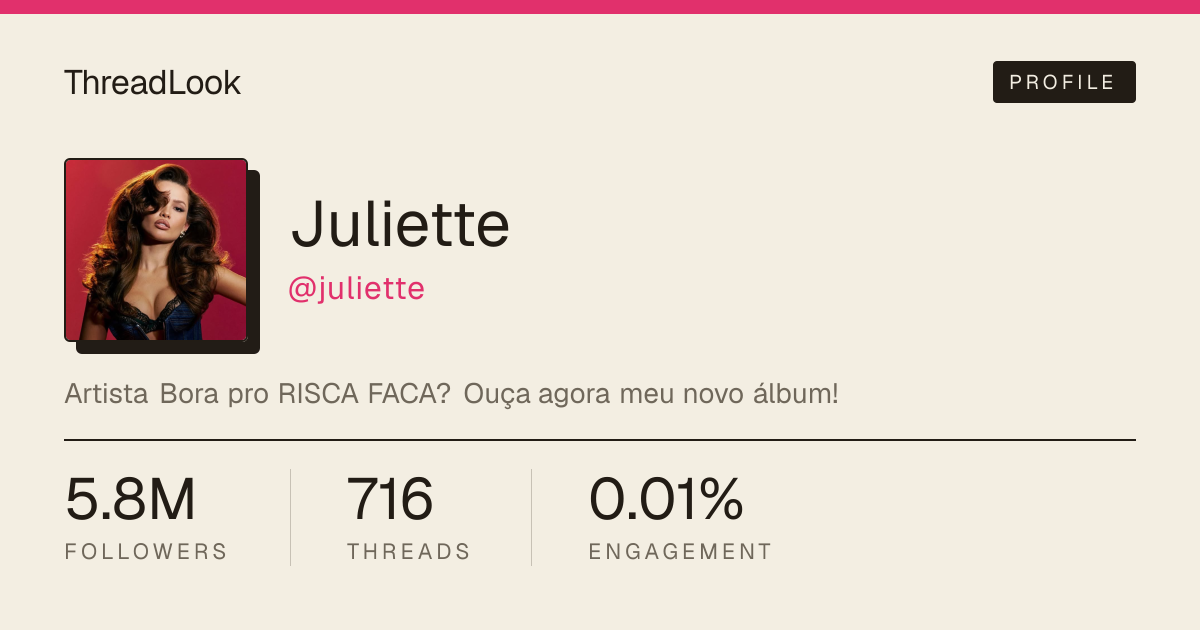This screenshot has width=1200, height=630.
Task: Click the horizontal divider line above stats
Action: 600,439
